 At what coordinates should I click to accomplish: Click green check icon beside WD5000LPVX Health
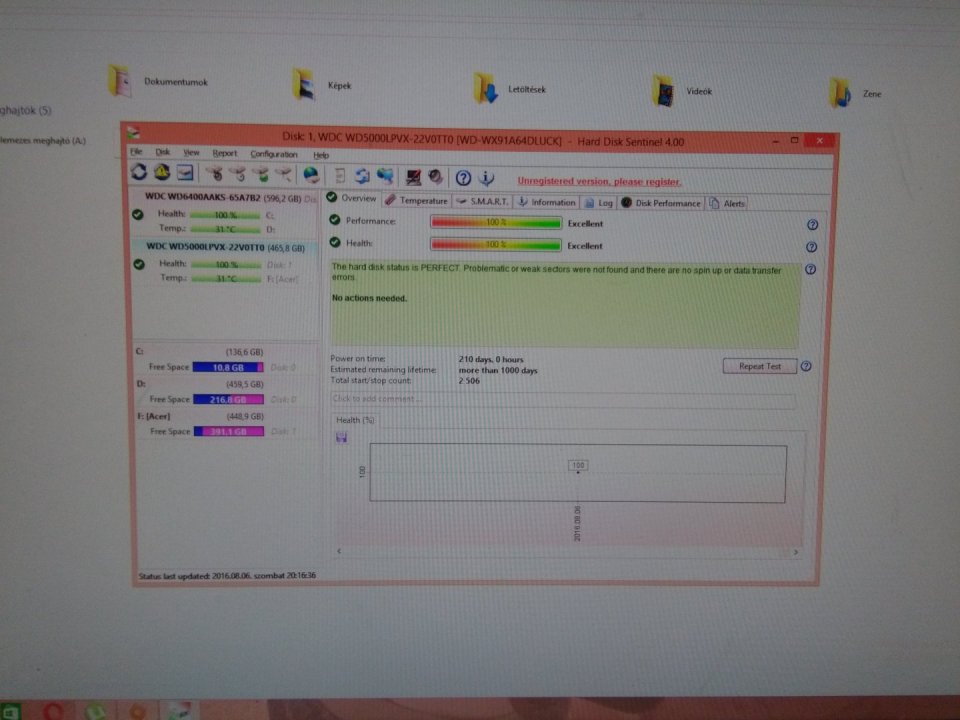coord(139,264)
